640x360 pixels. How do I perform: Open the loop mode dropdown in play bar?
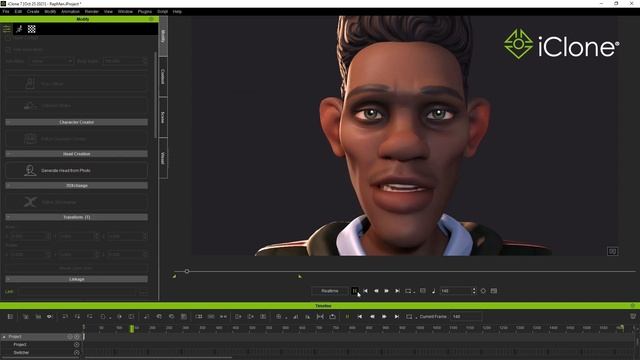(x=410, y=291)
